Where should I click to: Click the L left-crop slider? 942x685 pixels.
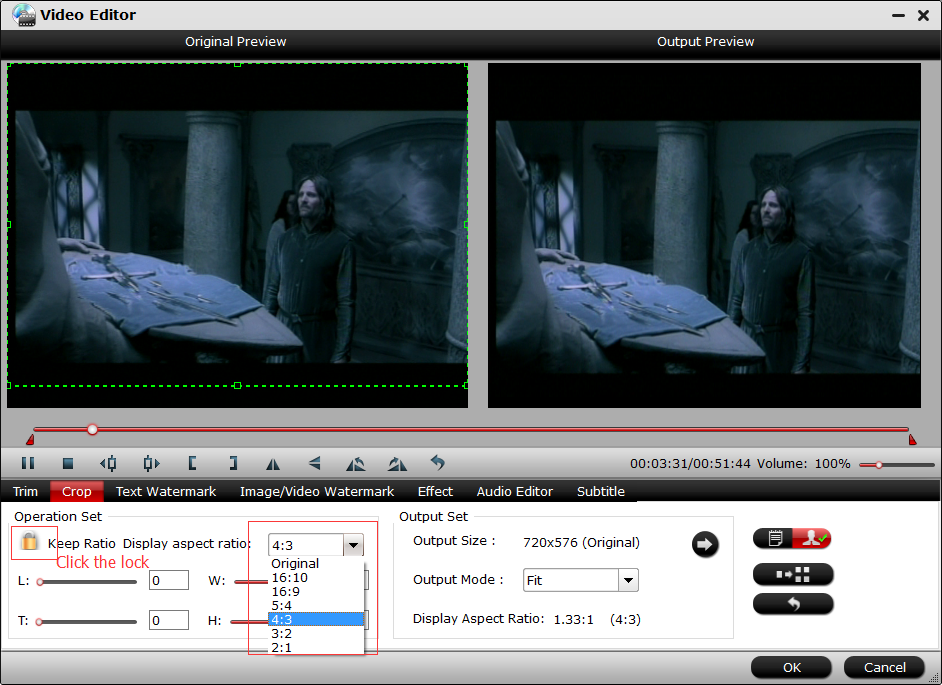[x=87, y=582]
